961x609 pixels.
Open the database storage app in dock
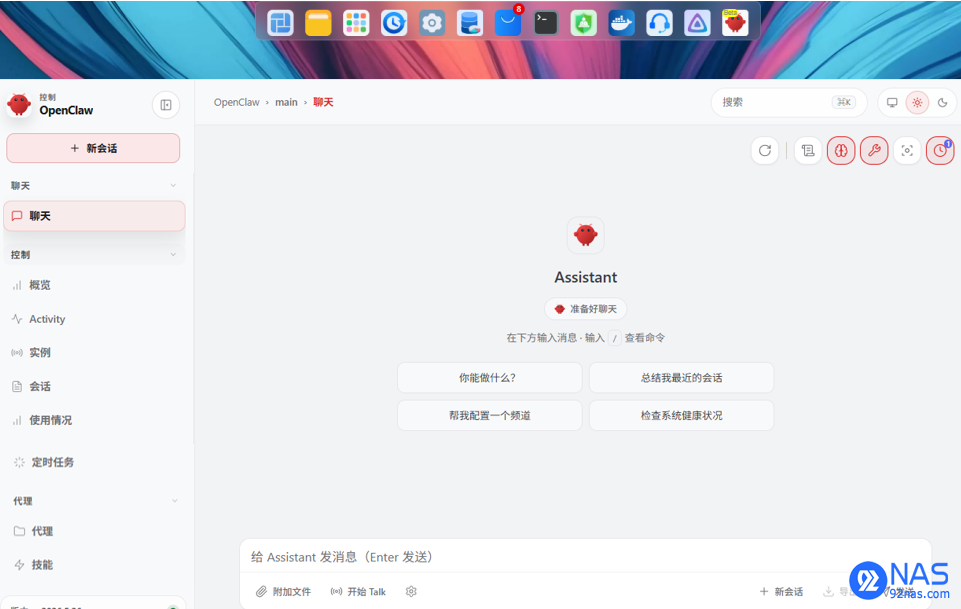(x=470, y=23)
